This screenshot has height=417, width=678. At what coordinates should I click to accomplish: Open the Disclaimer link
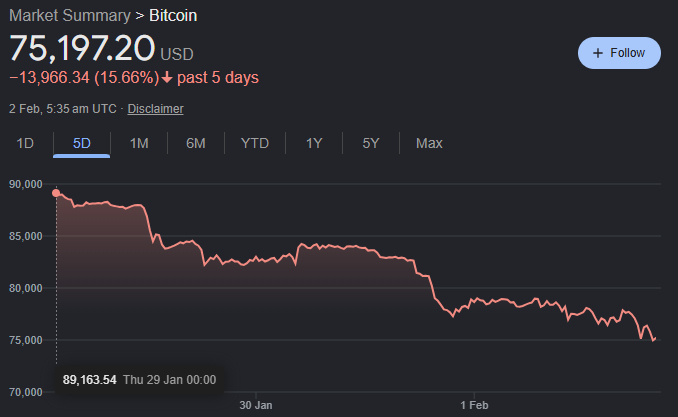155,108
